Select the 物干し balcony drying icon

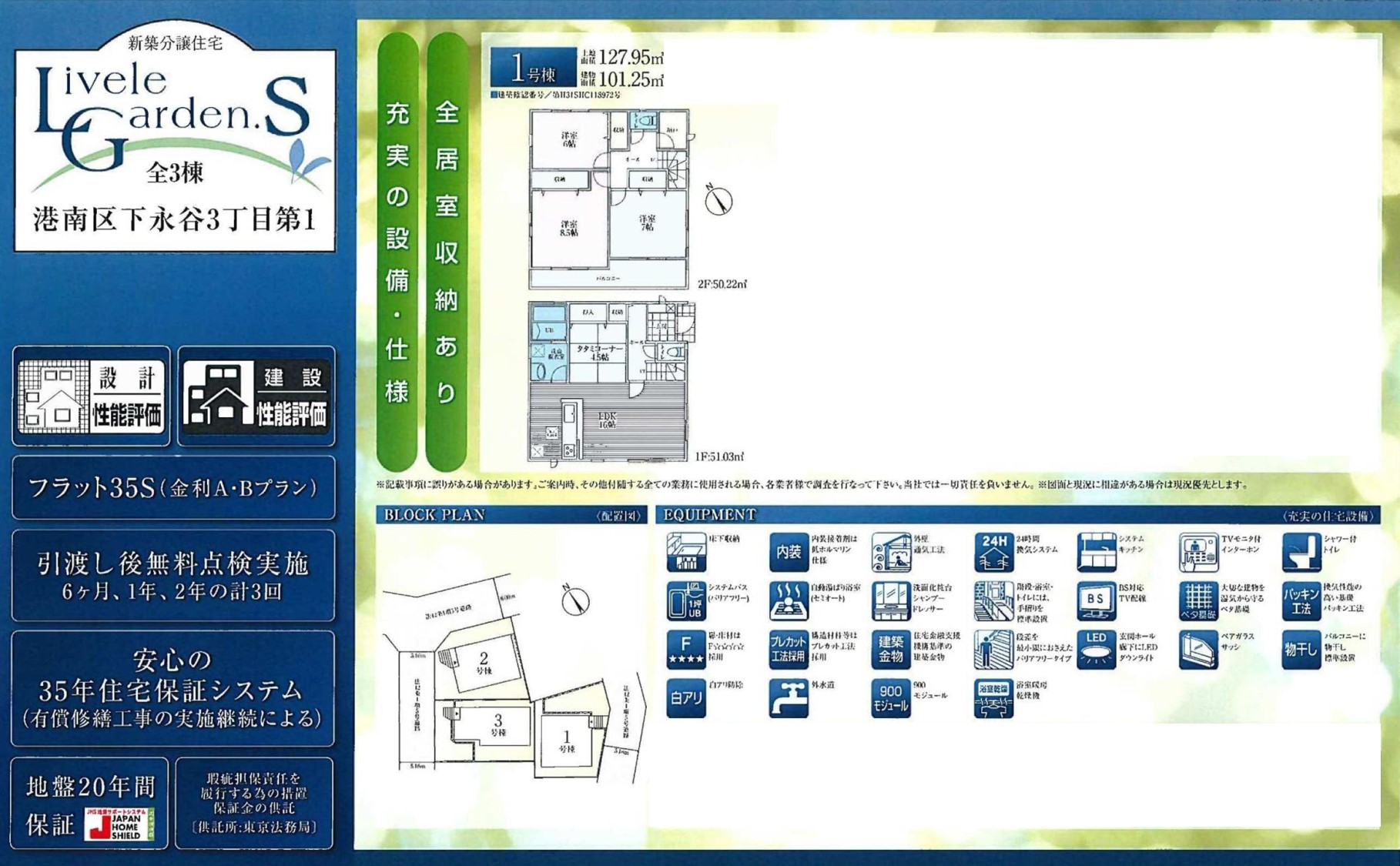pos(1301,649)
